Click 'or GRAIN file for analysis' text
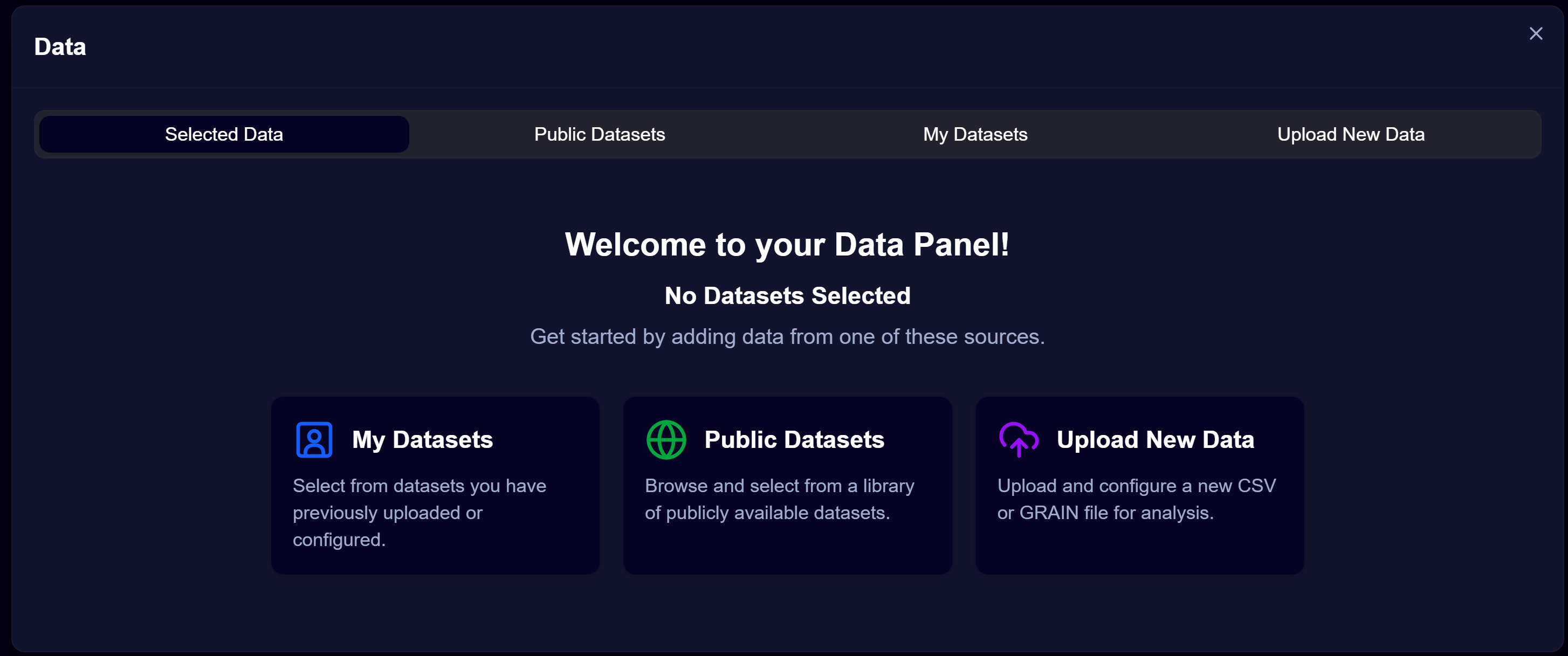Viewport: 1568px width, 656px height. pyautogui.click(x=1105, y=513)
